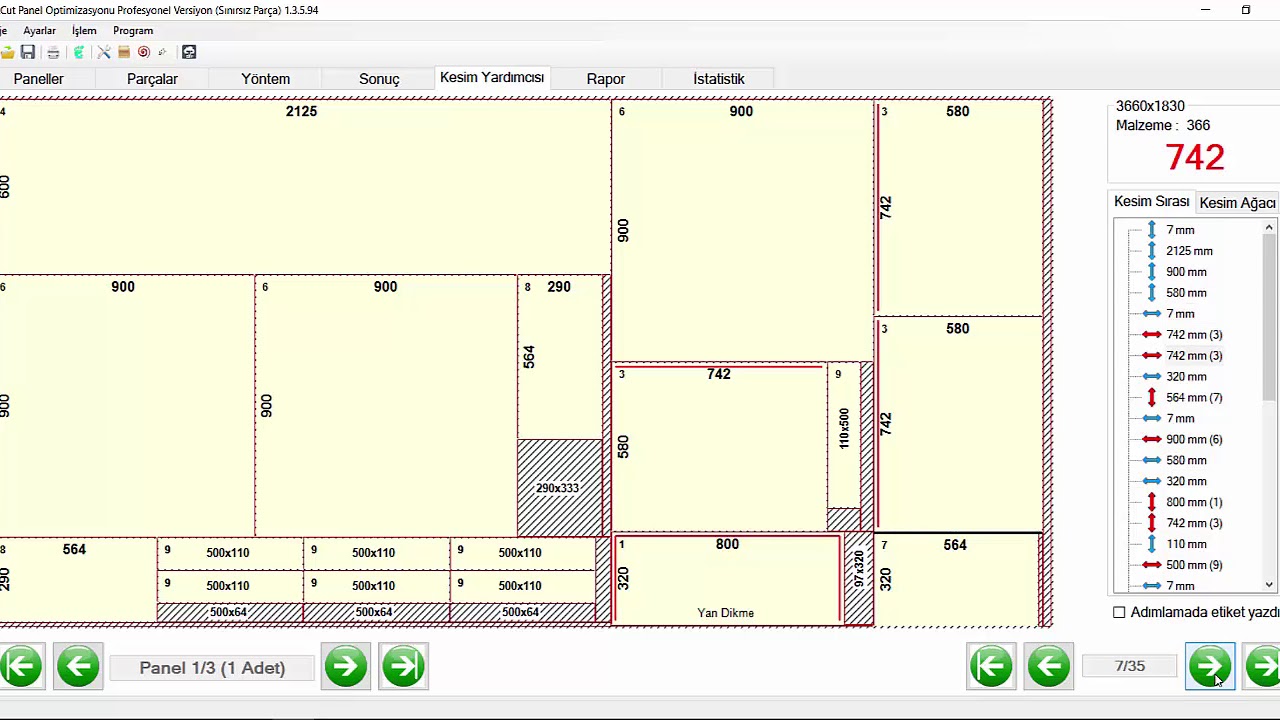The height and width of the screenshot is (720, 1280).
Task: Show next panel with green arrow
Action: coord(346,666)
